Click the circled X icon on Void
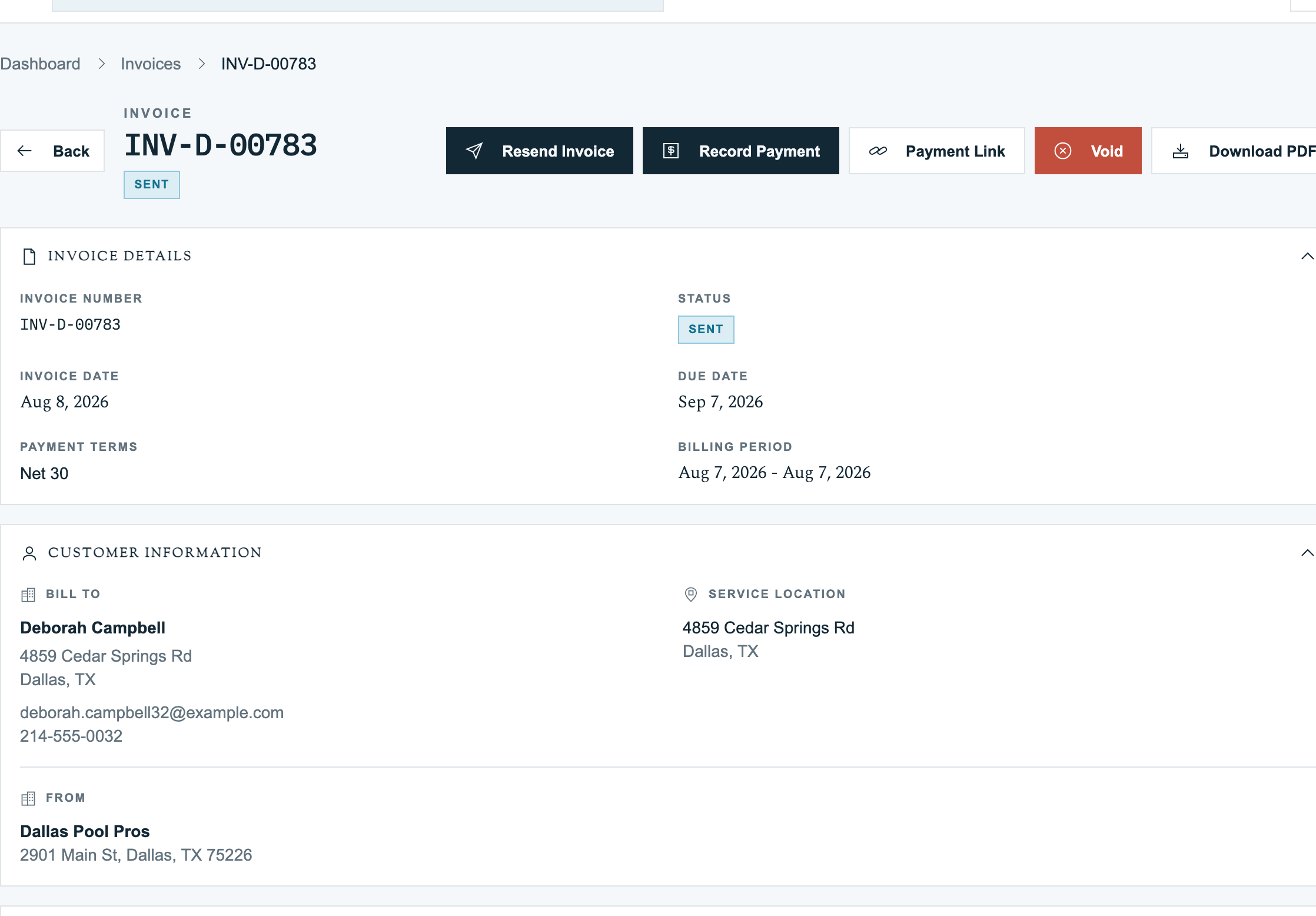This screenshot has height=916, width=1316. [x=1063, y=151]
